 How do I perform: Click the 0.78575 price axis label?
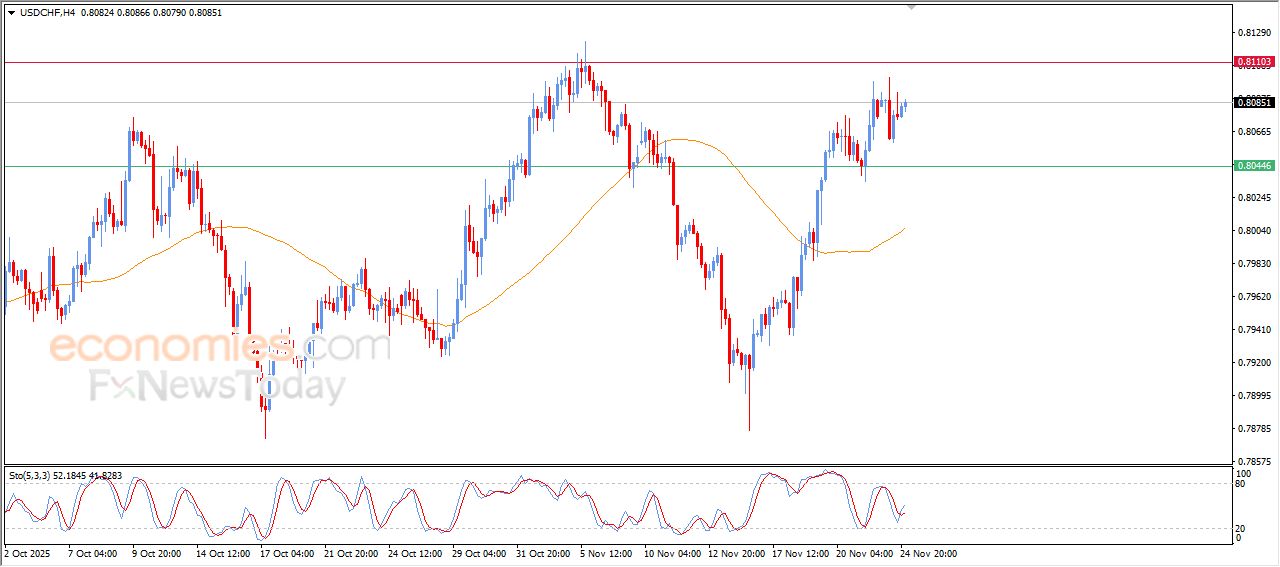pyautogui.click(x=1253, y=461)
